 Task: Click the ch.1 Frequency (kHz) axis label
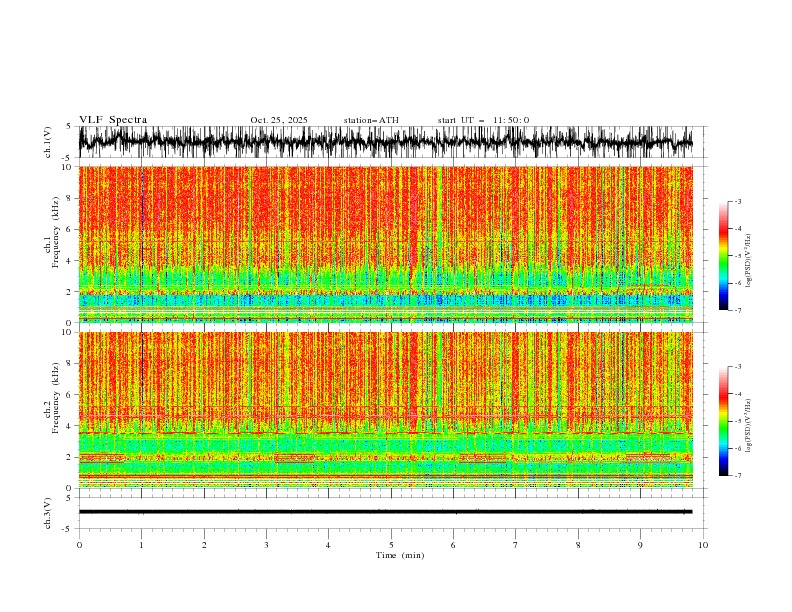52,232
